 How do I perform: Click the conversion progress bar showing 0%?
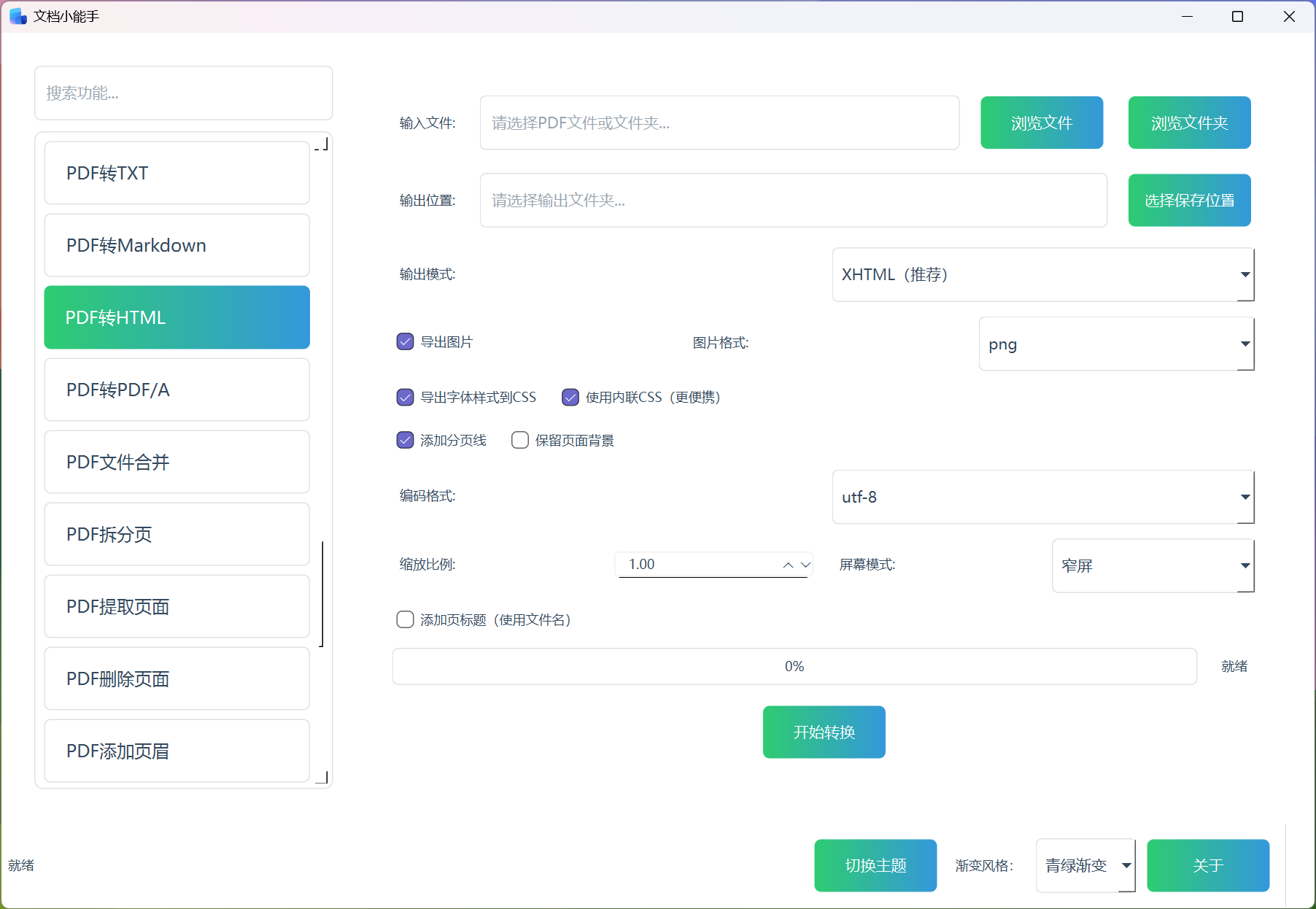[x=794, y=666]
